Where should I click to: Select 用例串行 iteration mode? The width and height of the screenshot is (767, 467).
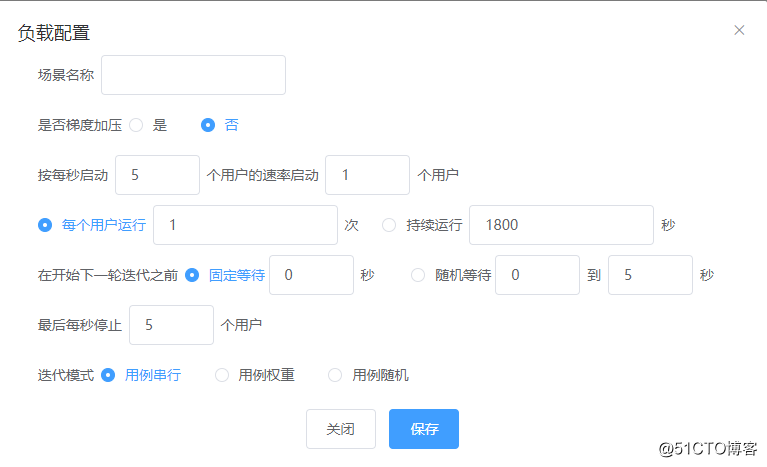(108, 375)
